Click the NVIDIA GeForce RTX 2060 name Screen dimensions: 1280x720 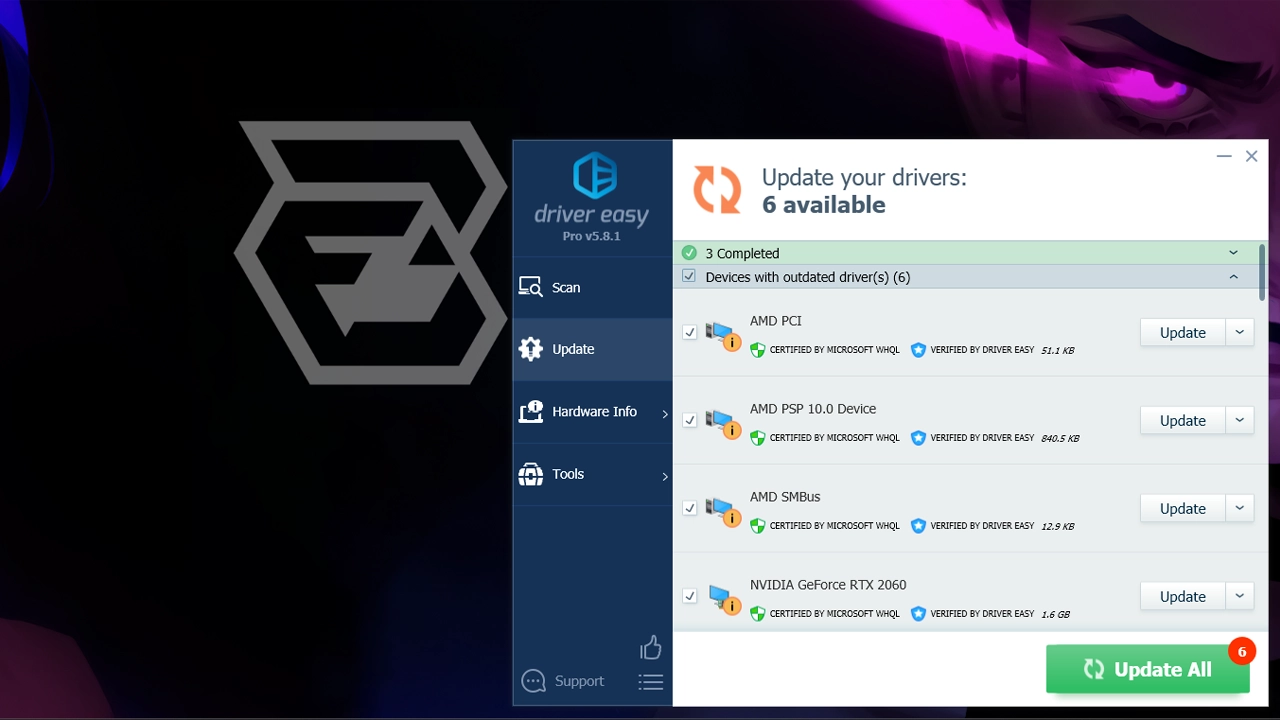(828, 585)
